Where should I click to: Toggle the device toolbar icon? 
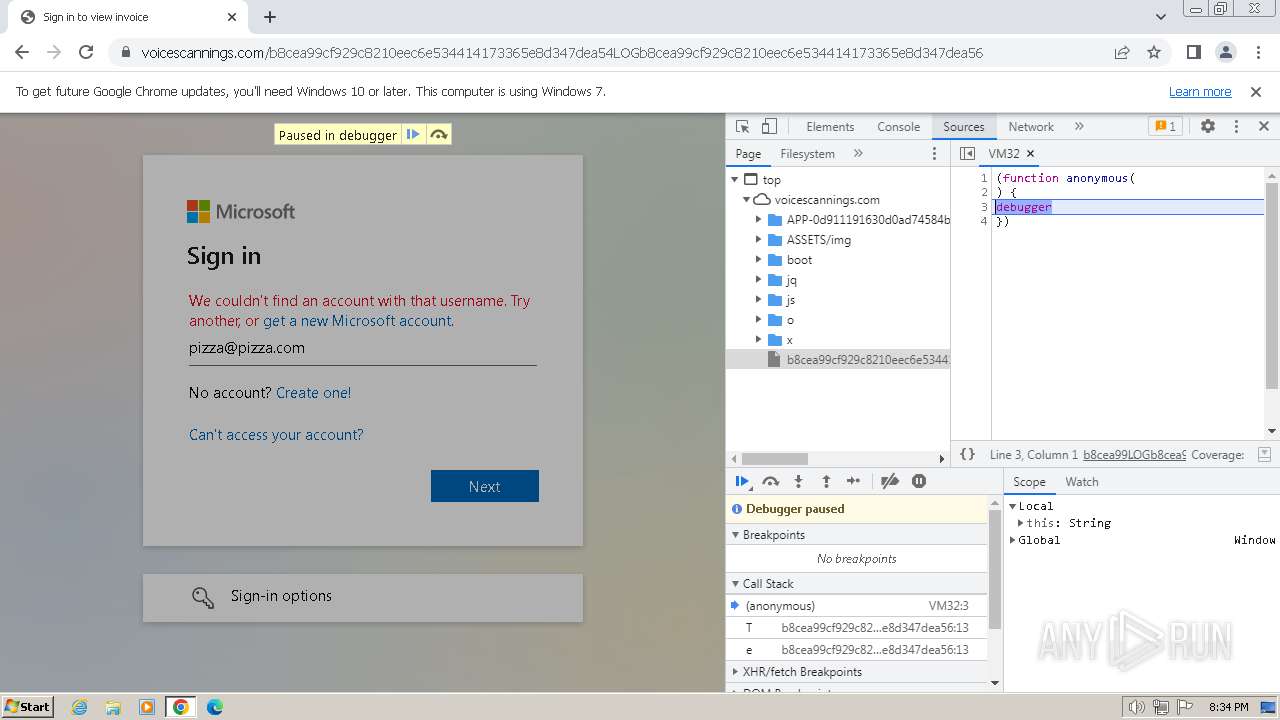[x=769, y=127]
